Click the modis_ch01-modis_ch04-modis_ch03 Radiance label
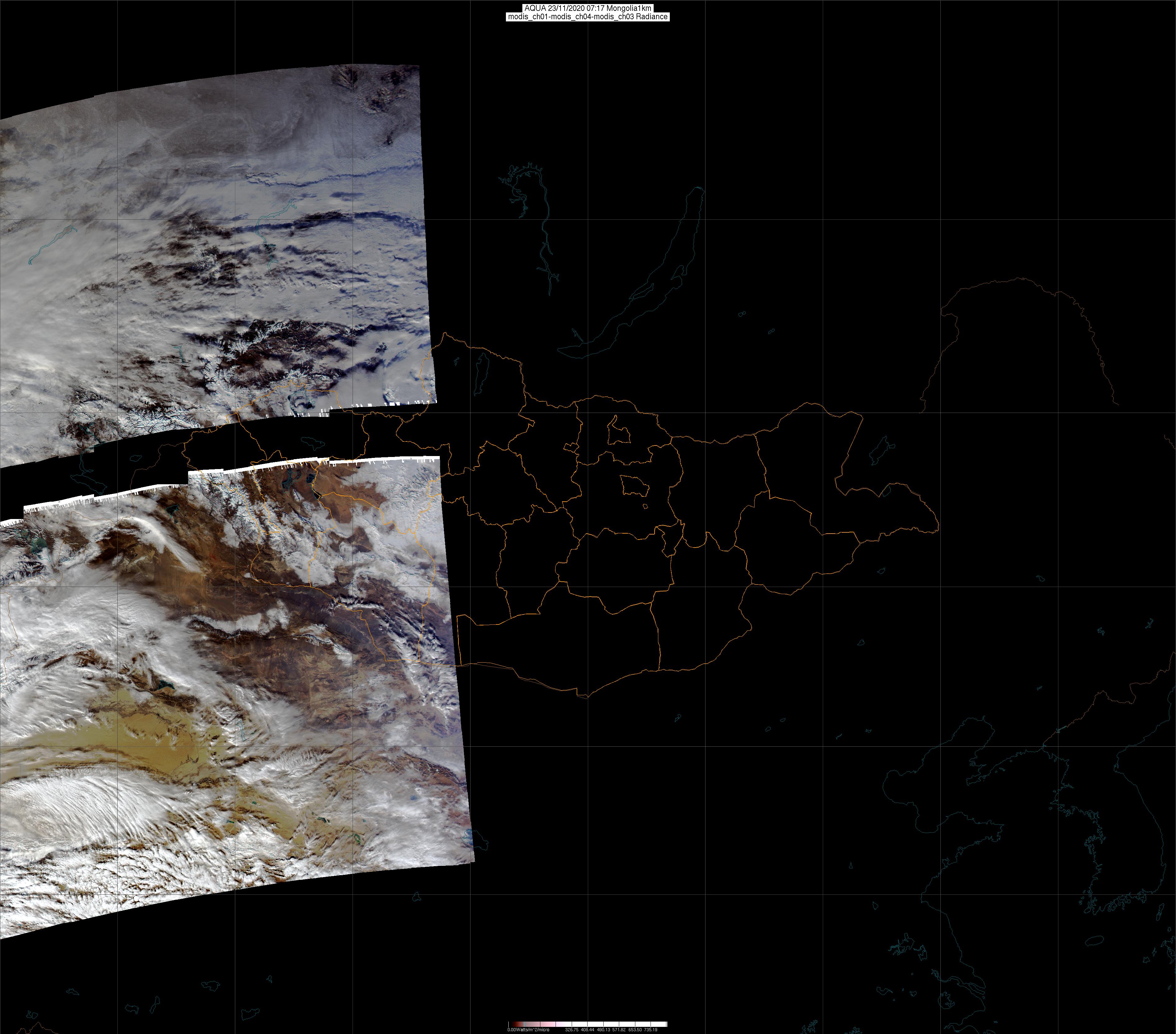The height and width of the screenshot is (1034, 1176). tap(588, 17)
